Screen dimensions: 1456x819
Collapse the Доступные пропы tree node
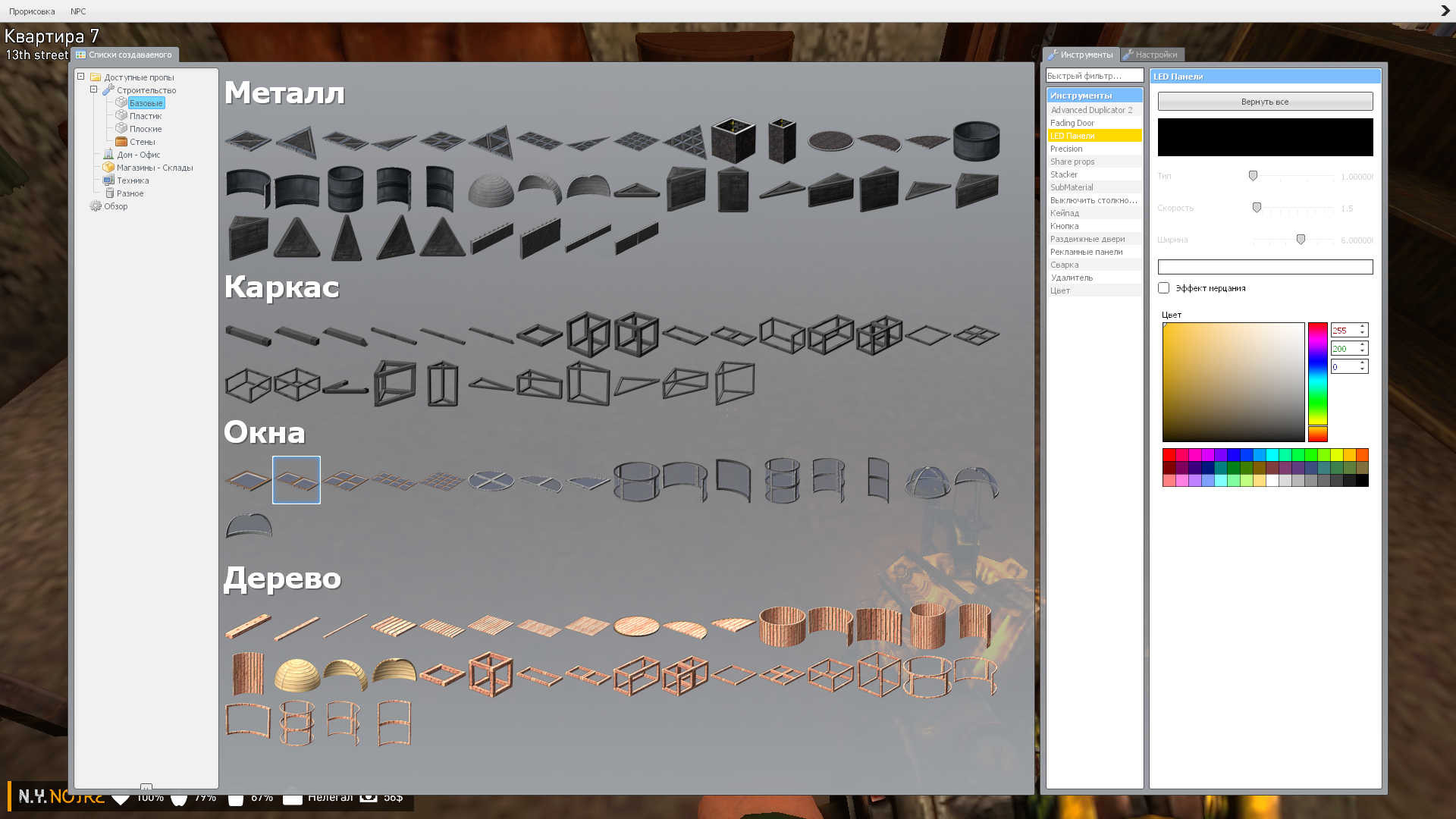click(81, 77)
